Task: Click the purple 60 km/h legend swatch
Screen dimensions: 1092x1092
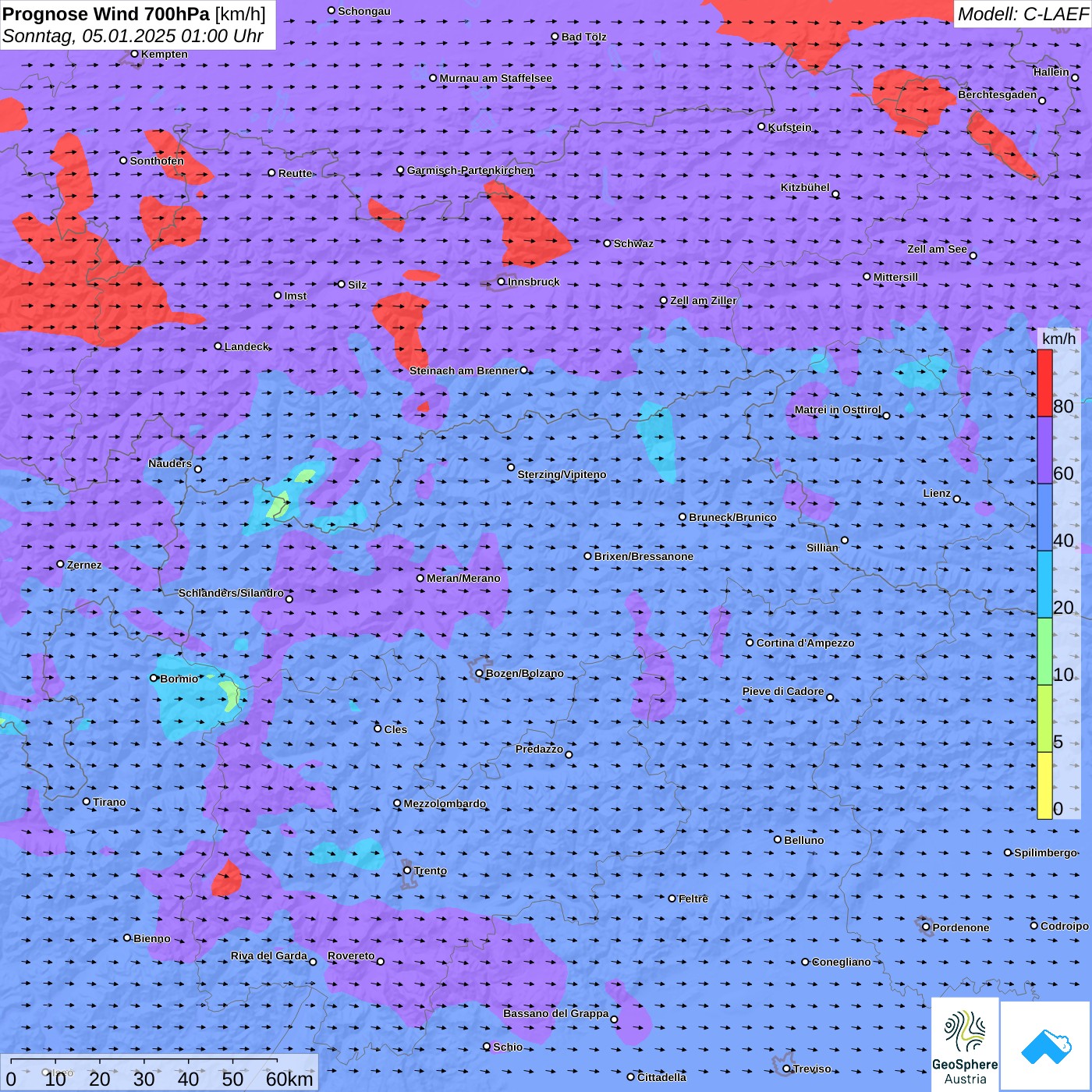Action: tap(1044, 451)
